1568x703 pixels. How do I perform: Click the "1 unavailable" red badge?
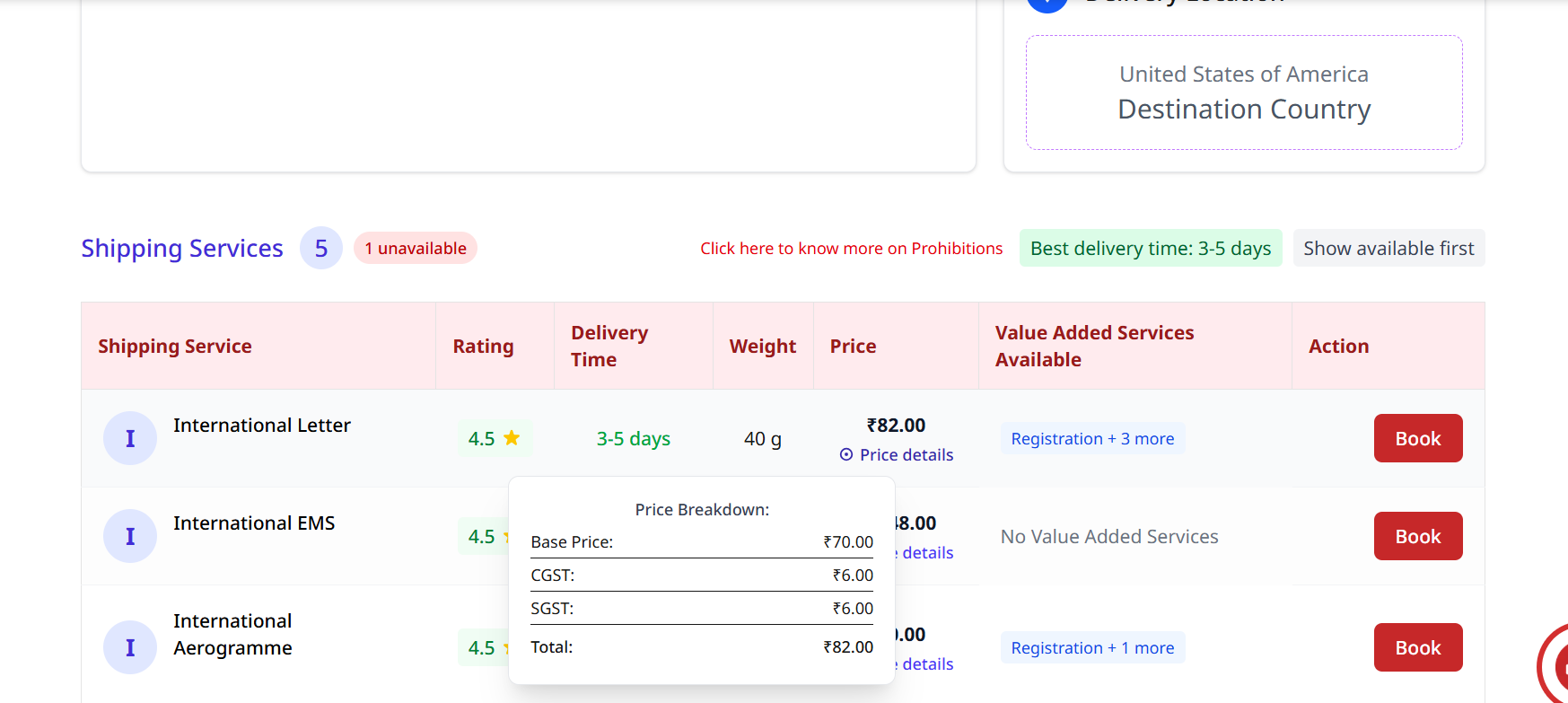click(x=416, y=249)
